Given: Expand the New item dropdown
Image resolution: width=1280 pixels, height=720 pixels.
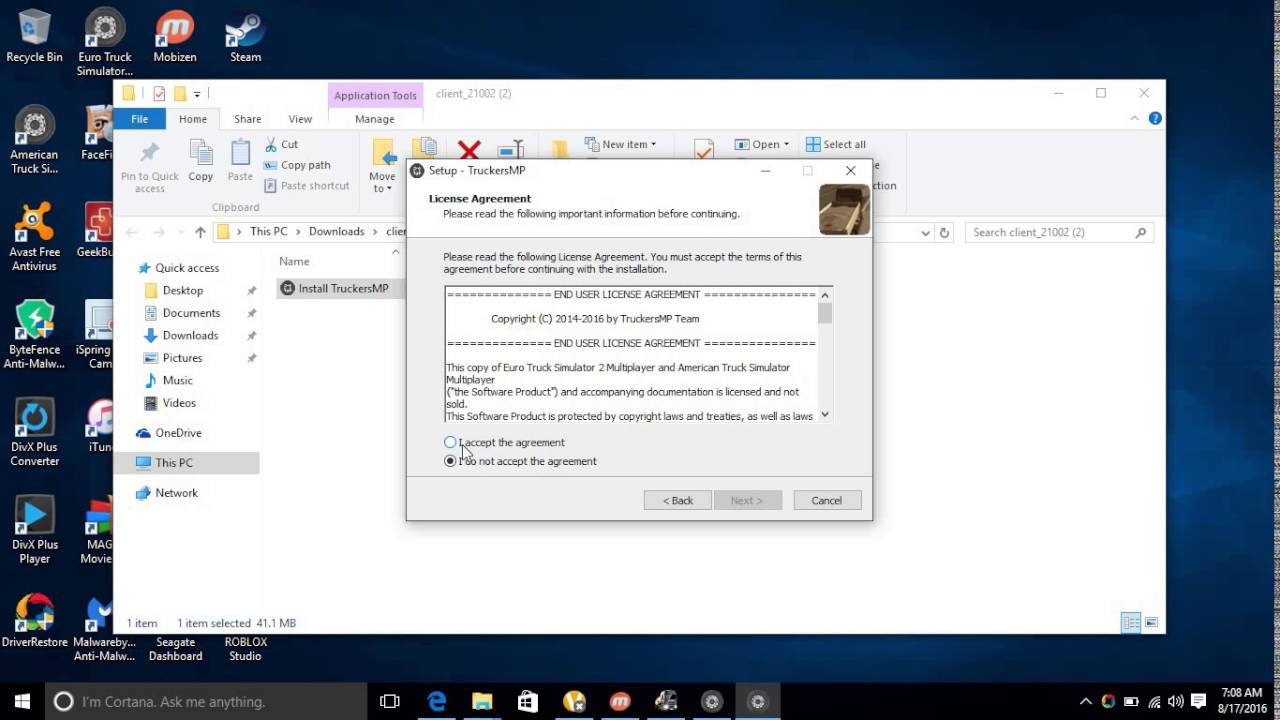Looking at the screenshot, I should [620, 144].
